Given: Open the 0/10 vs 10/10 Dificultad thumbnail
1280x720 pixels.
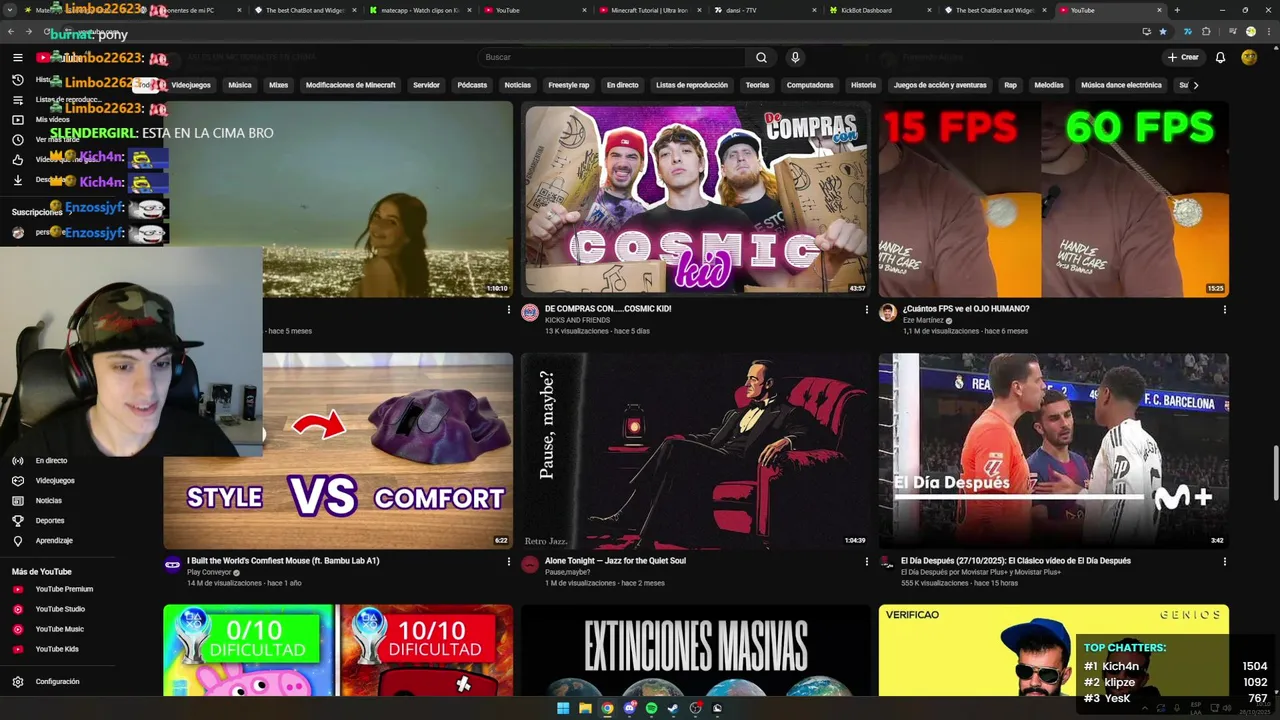Looking at the screenshot, I should point(338,650).
